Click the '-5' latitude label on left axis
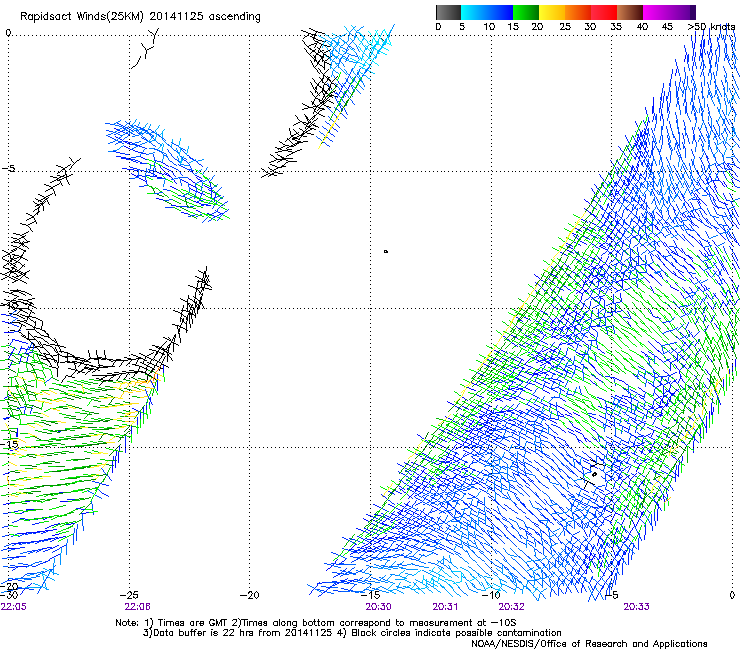 9,169
